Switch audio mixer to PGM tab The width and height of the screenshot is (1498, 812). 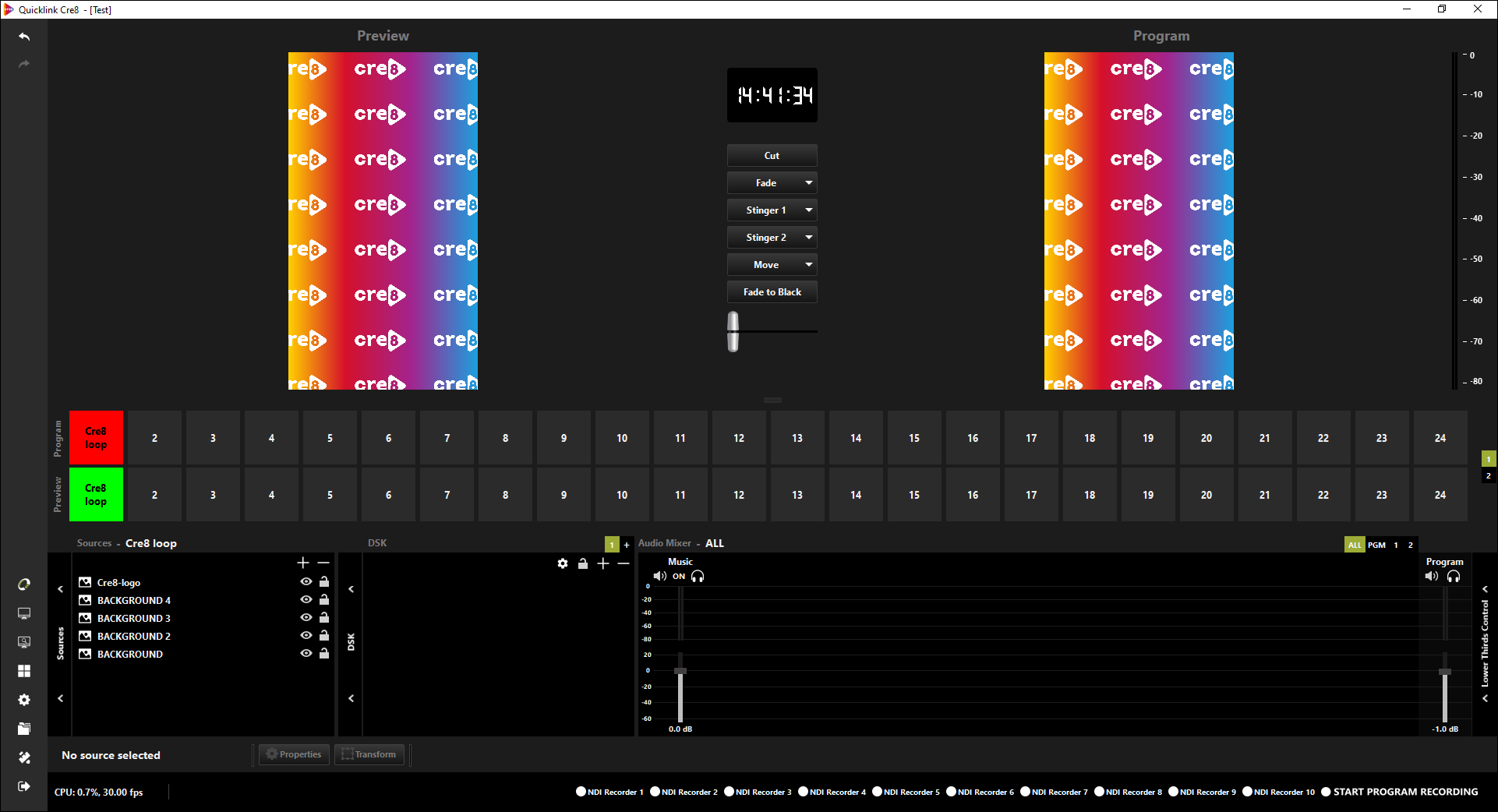click(1376, 545)
